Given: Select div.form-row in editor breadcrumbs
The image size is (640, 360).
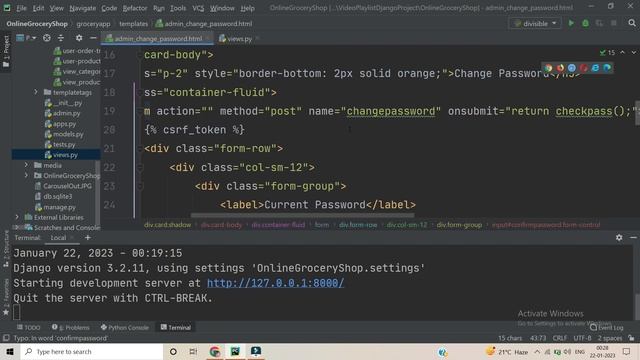Looking at the screenshot, I should pos(358,225).
